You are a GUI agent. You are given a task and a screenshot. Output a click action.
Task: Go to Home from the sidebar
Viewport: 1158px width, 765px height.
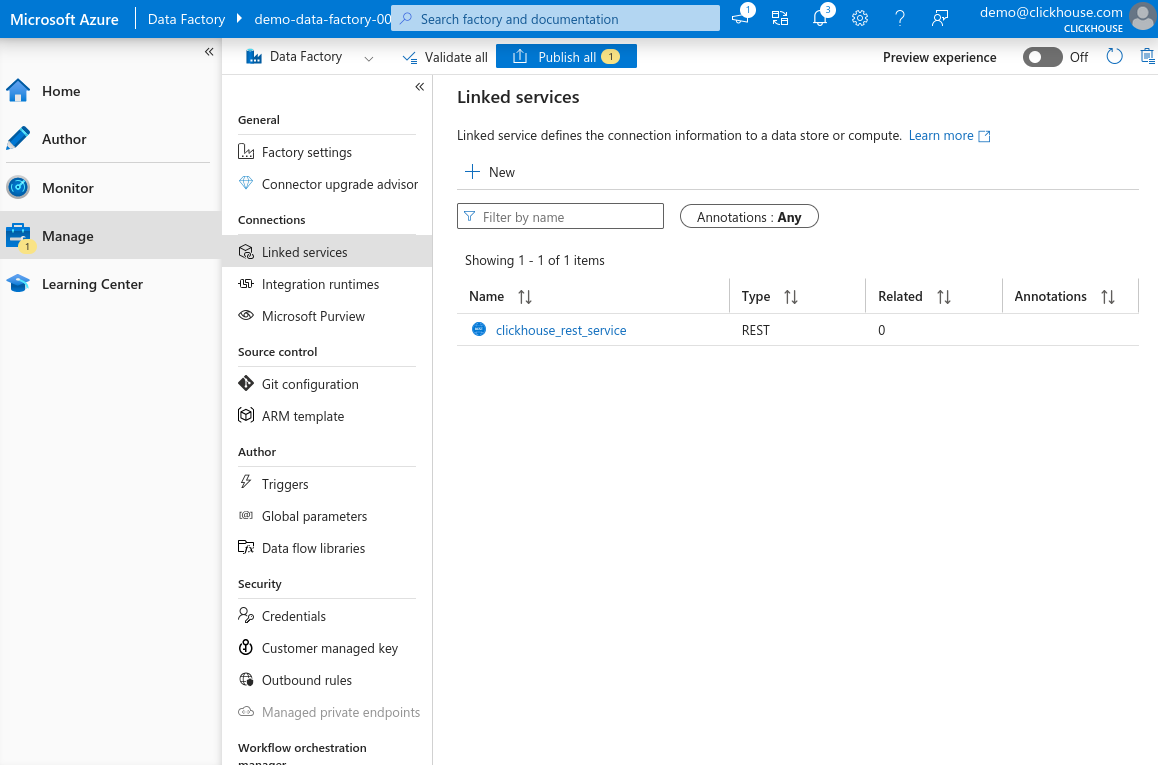click(59, 91)
